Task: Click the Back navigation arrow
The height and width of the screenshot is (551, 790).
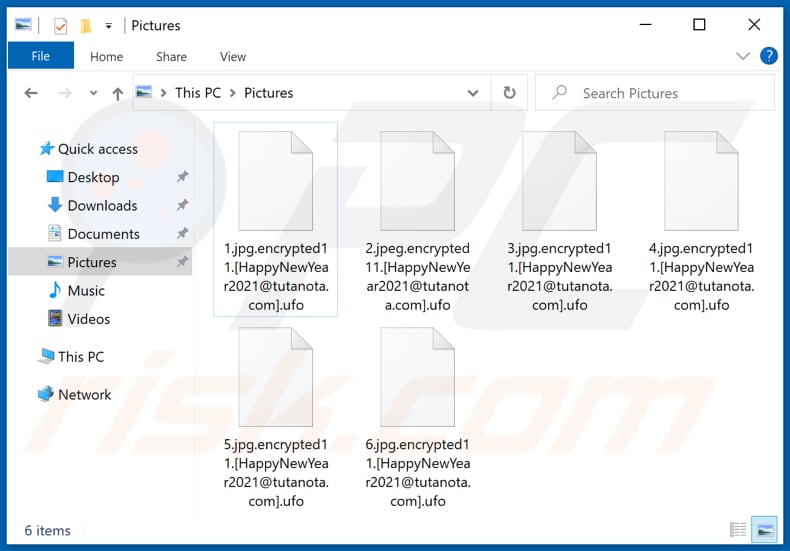Action: click(x=31, y=93)
